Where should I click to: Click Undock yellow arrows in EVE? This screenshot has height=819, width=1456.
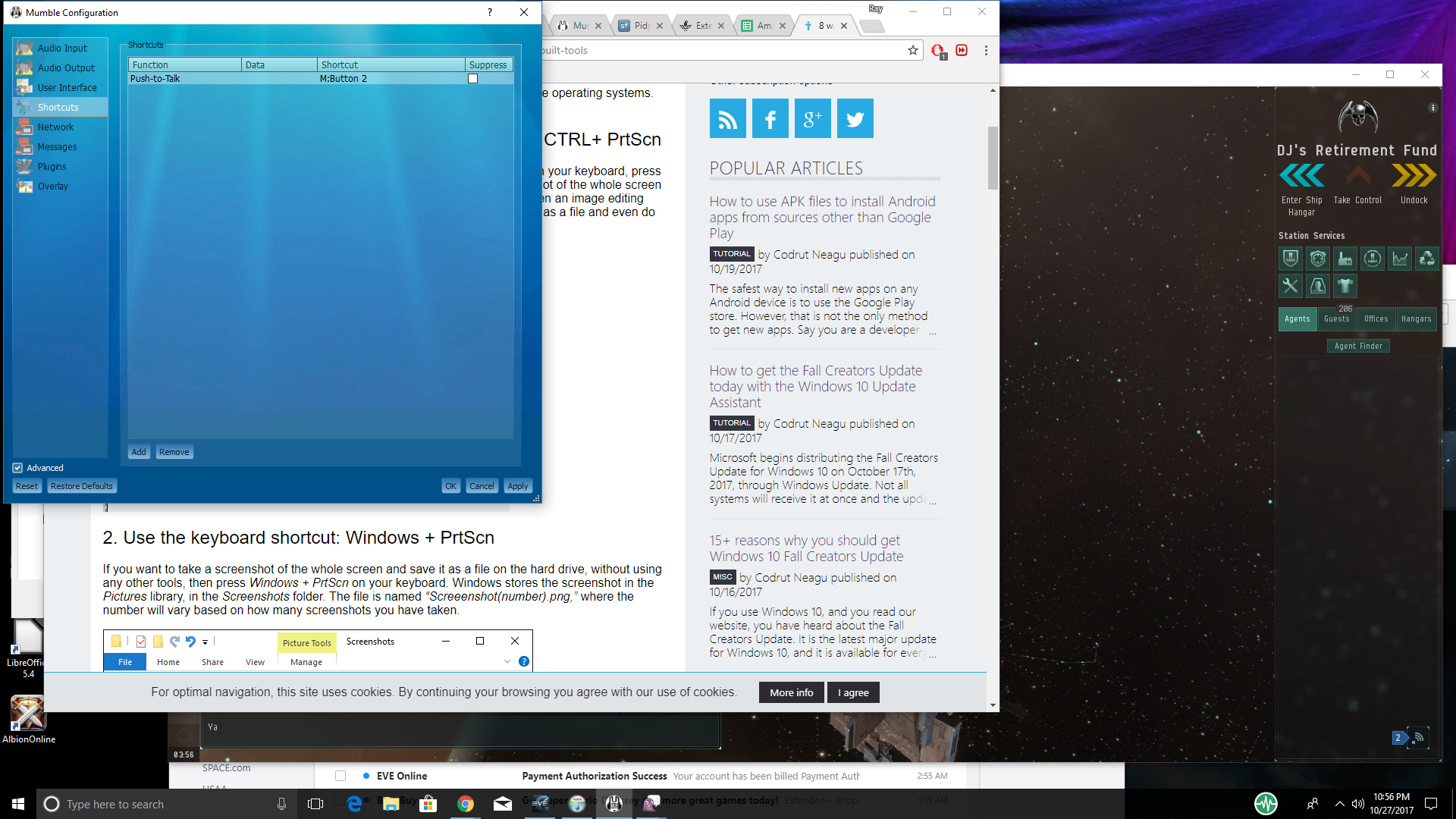(1414, 176)
